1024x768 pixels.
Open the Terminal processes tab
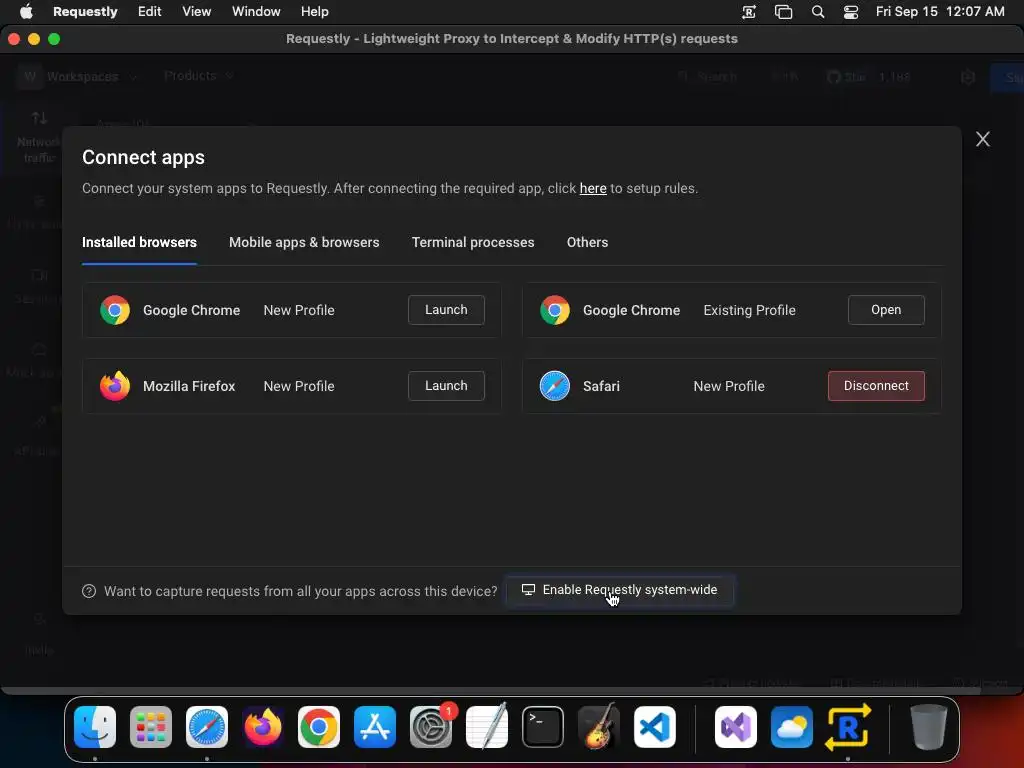473,242
